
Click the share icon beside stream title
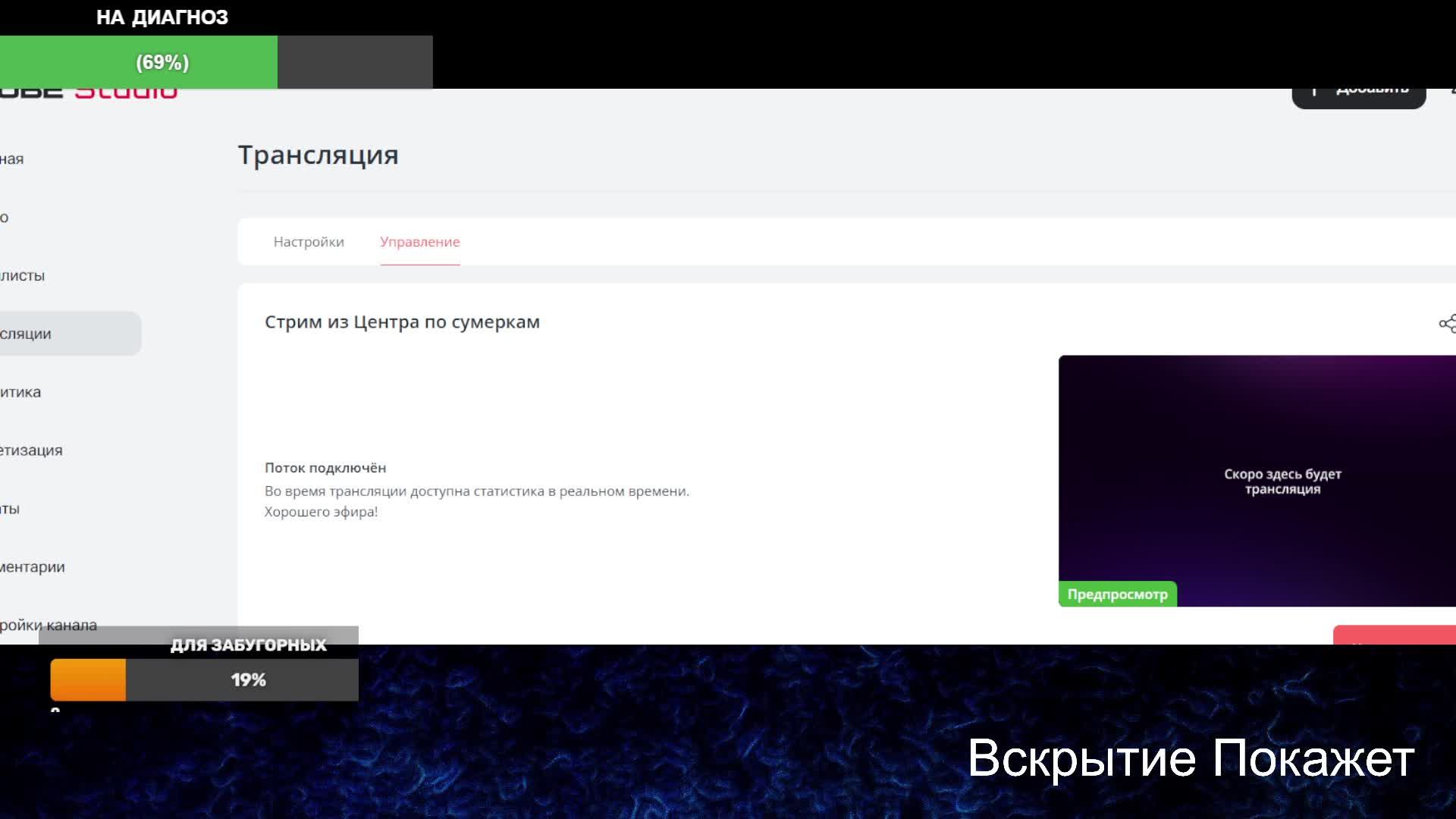click(1447, 324)
